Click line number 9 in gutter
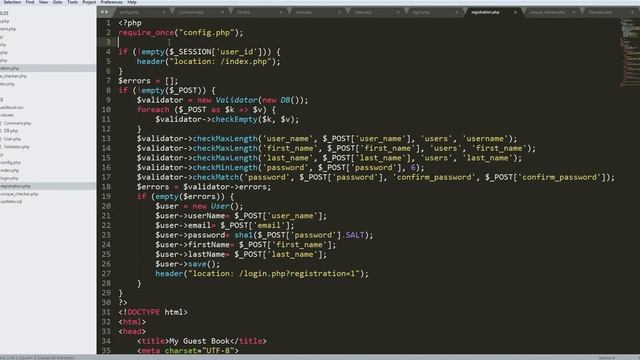The image size is (640, 360). click(x=108, y=100)
